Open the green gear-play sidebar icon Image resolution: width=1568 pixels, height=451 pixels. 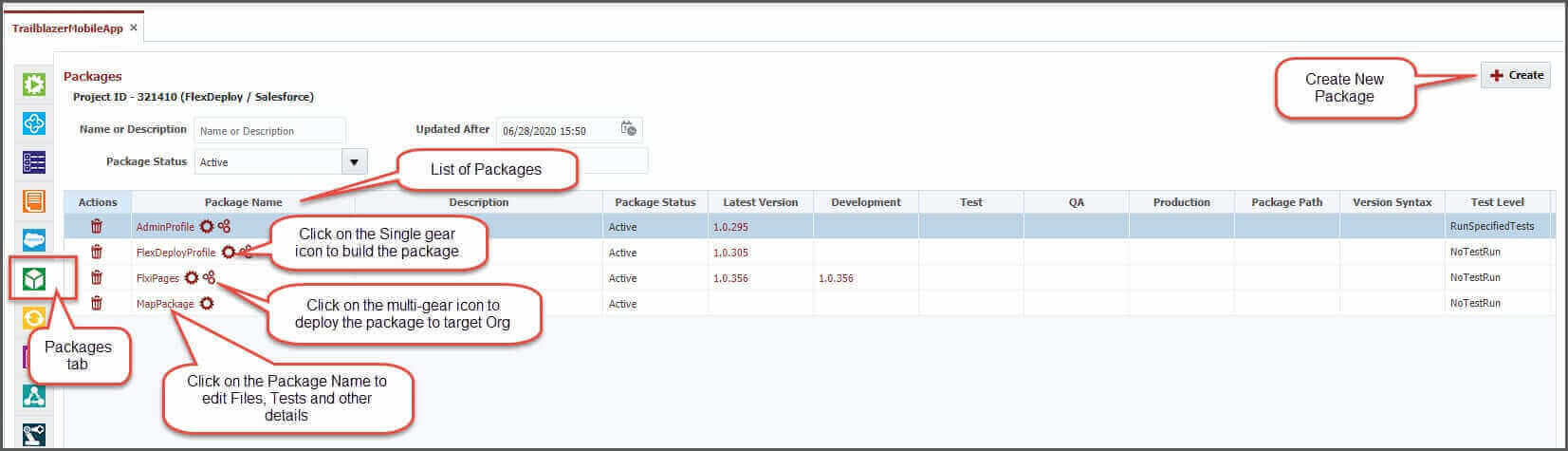click(34, 85)
